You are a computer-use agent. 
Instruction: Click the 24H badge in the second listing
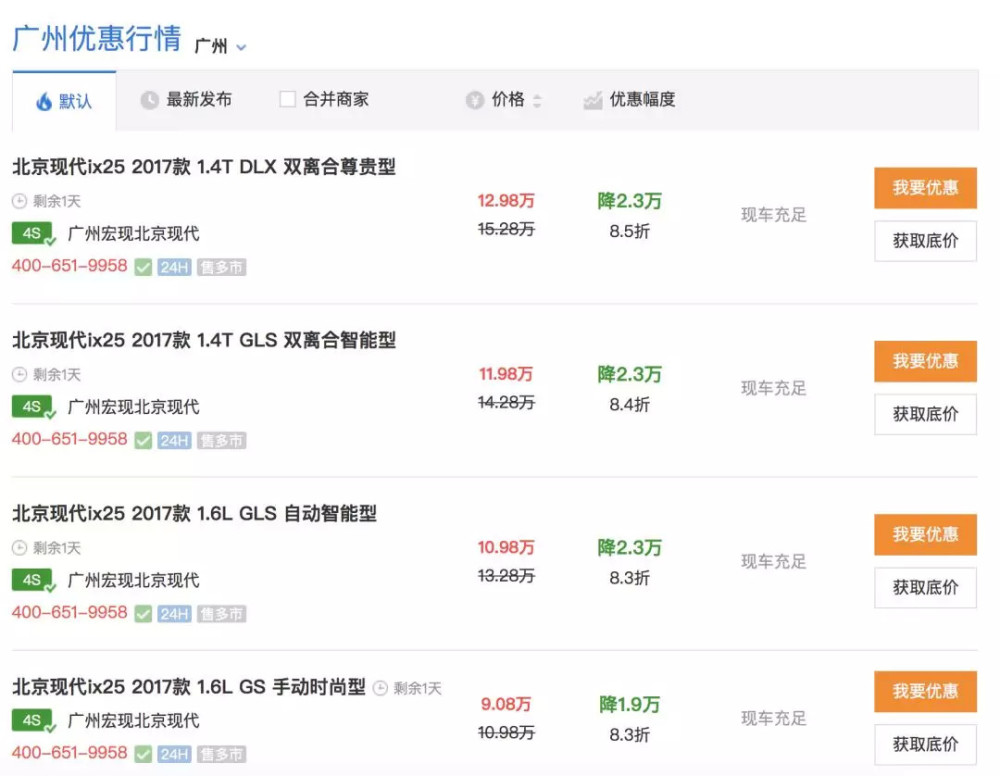174,440
